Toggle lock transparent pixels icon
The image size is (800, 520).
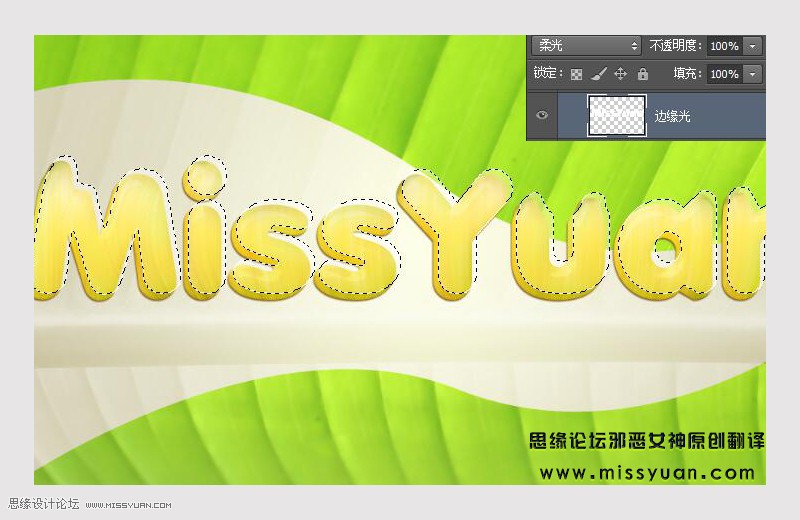577,75
